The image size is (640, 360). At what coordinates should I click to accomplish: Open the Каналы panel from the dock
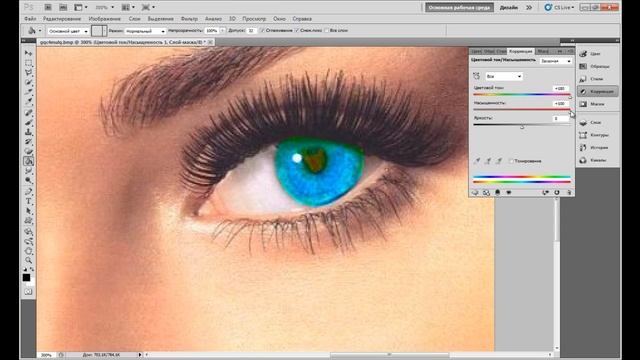point(597,160)
